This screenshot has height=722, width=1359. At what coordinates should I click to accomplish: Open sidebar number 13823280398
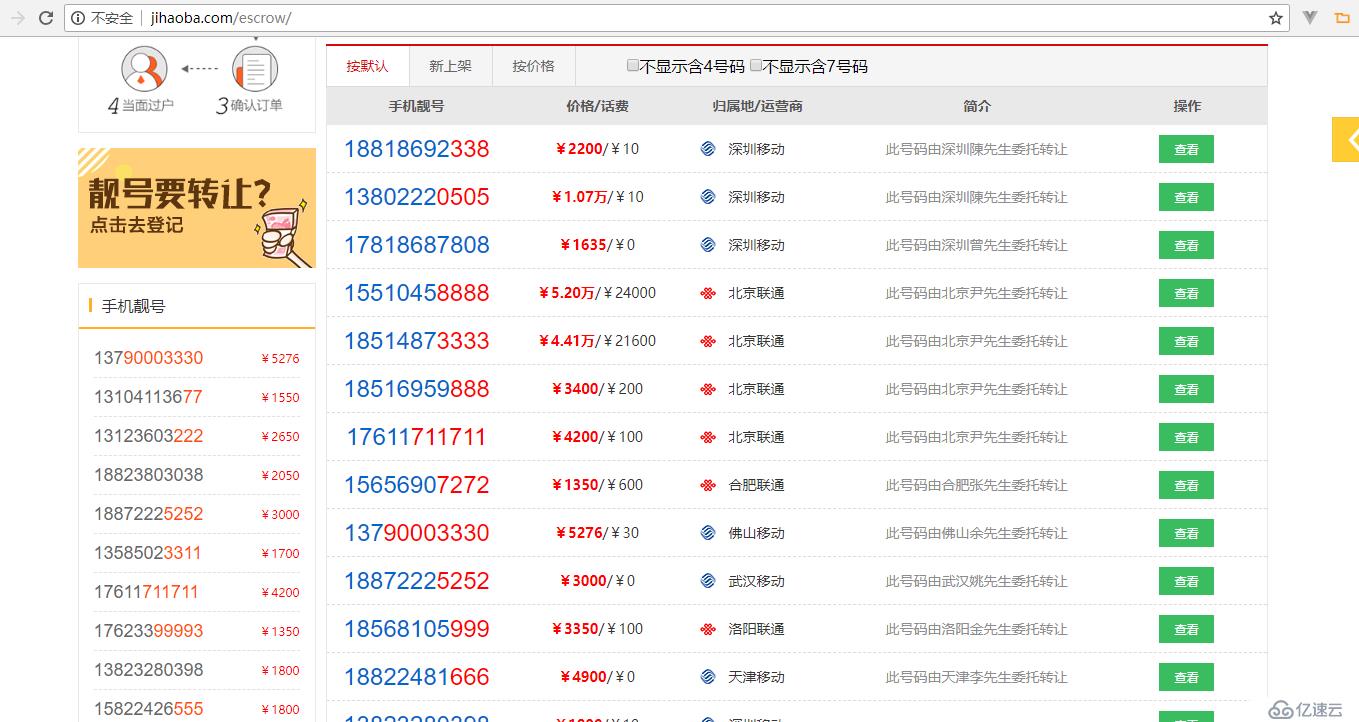pyautogui.click(x=148, y=670)
